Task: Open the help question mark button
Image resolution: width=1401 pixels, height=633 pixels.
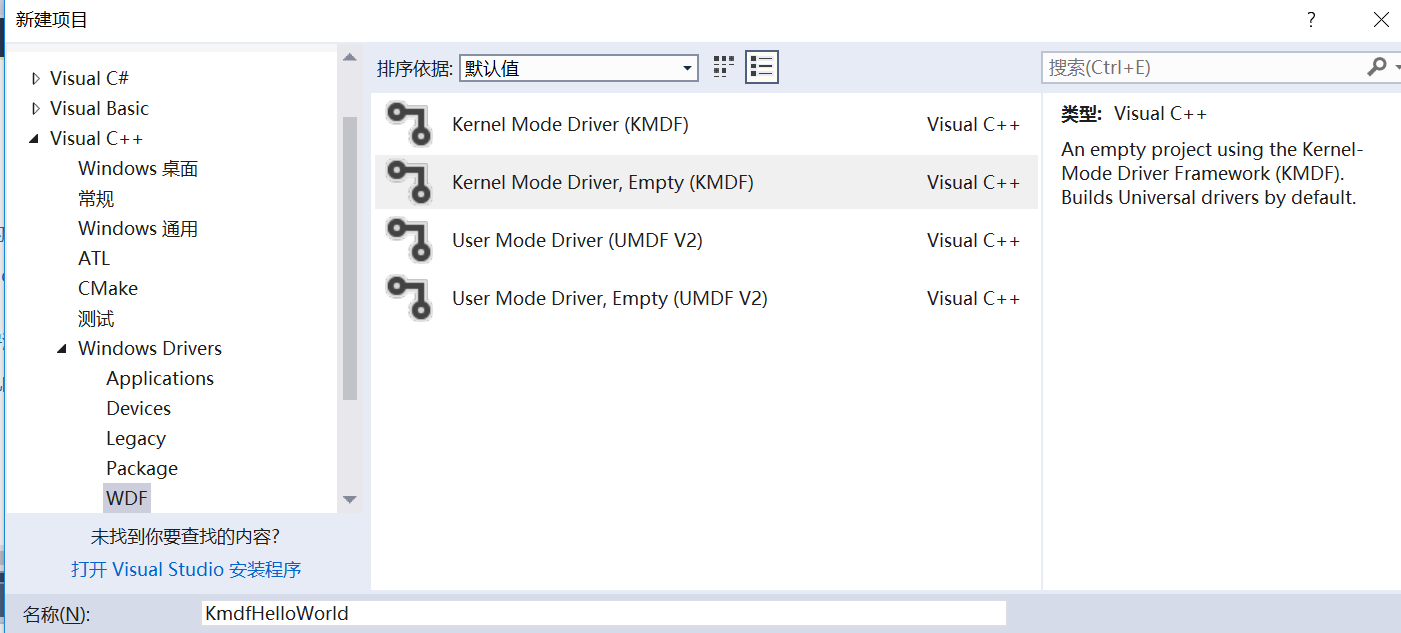Action: click(x=1311, y=19)
